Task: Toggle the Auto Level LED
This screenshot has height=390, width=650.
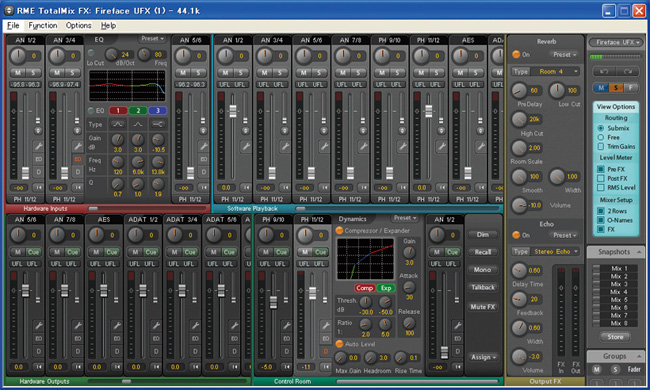Action: [339, 344]
